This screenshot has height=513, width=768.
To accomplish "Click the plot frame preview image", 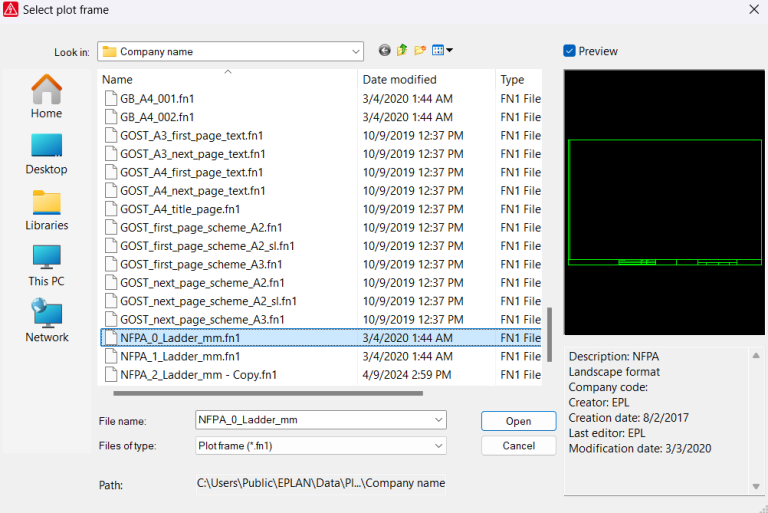I will (664, 202).
